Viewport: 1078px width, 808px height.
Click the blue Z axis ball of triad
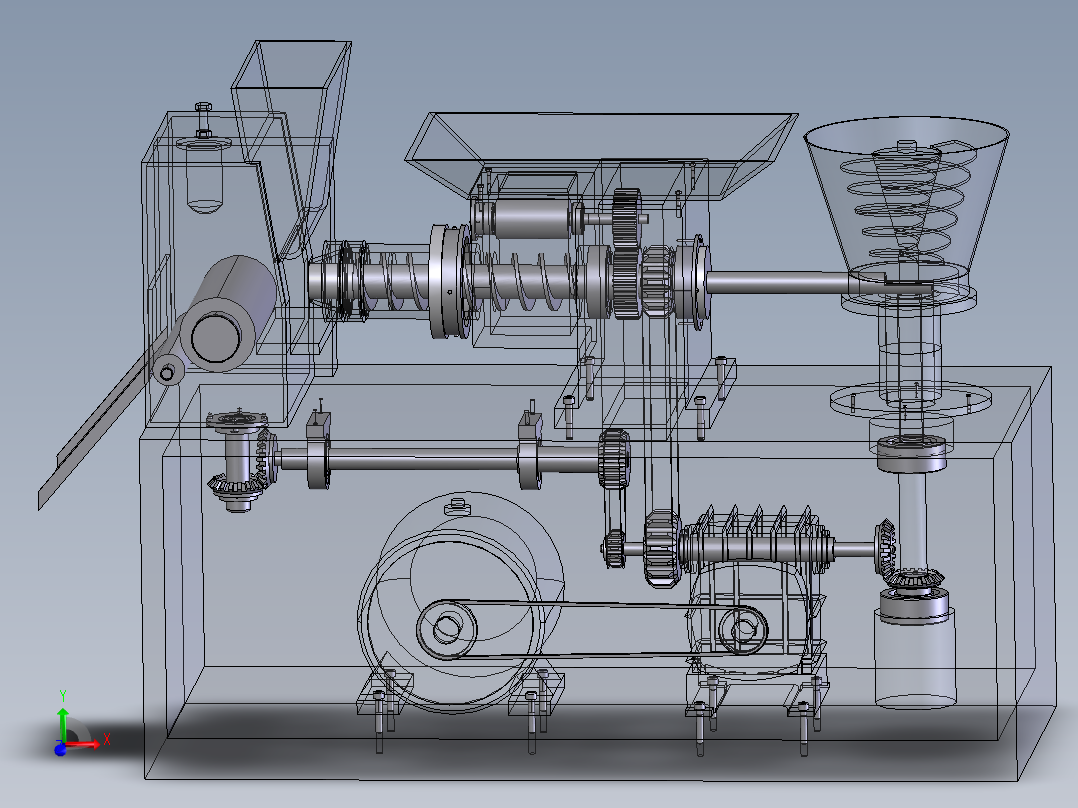click(60, 749)
